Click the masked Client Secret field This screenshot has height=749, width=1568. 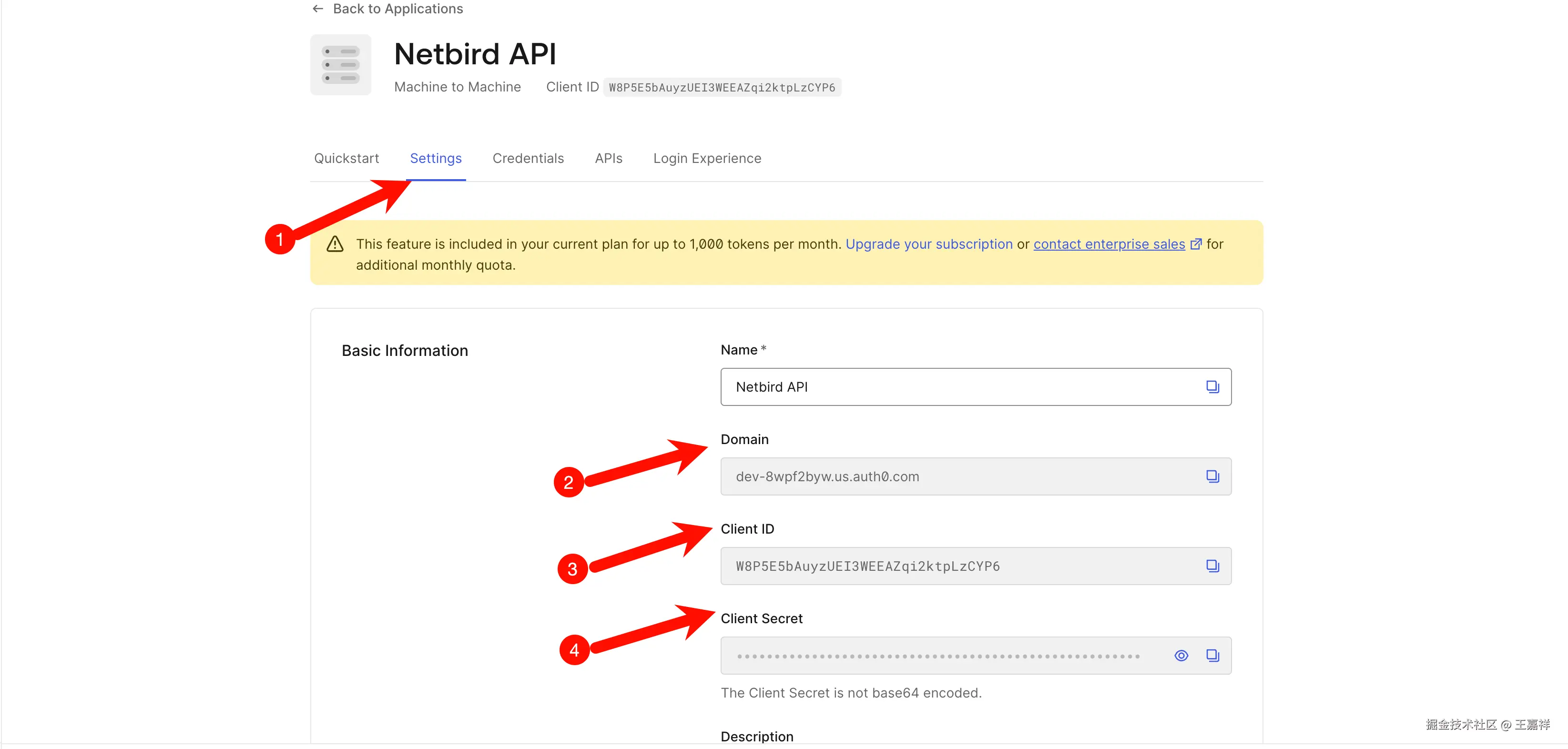pos(975,655)
